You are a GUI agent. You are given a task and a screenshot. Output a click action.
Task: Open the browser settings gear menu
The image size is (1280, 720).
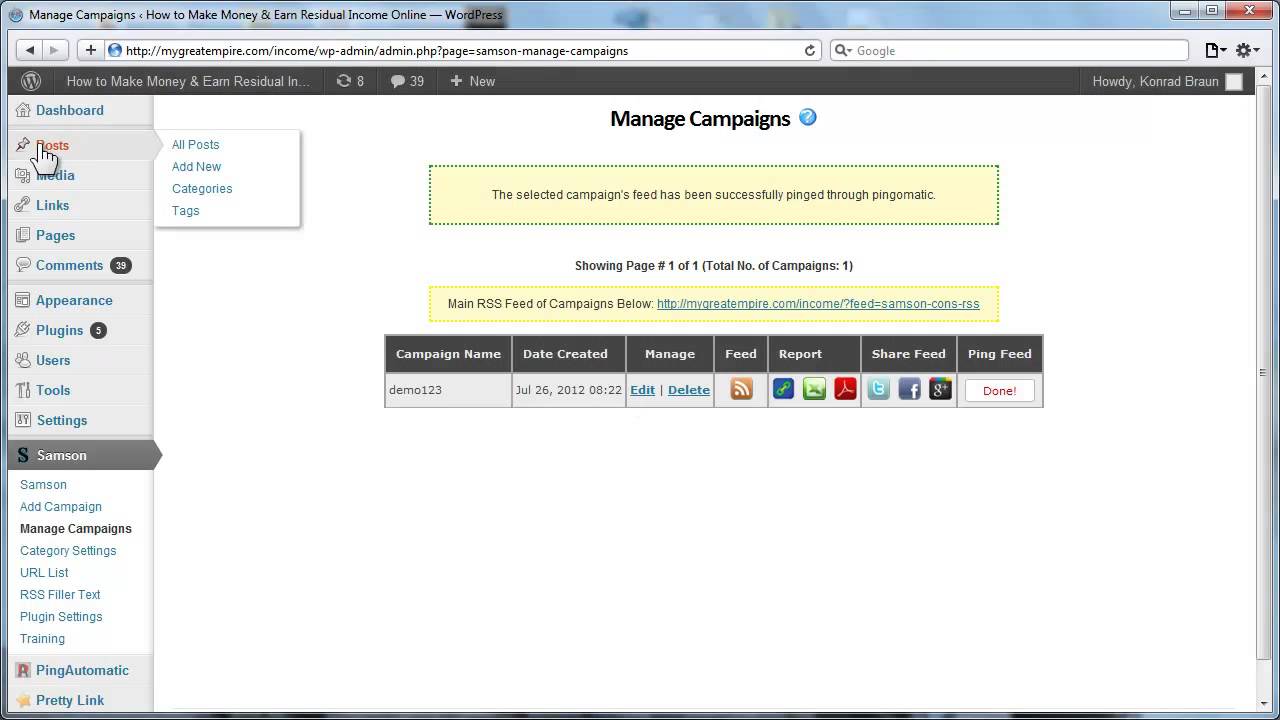pos(1247,50)
